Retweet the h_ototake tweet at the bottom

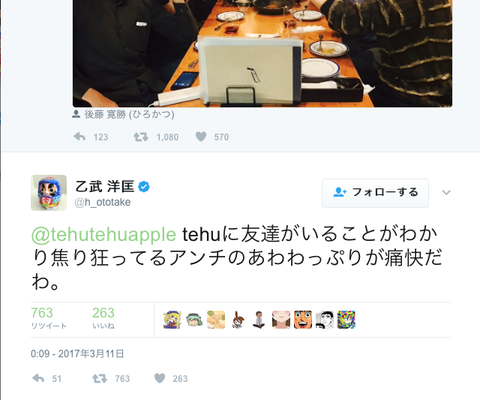[99, 378]
